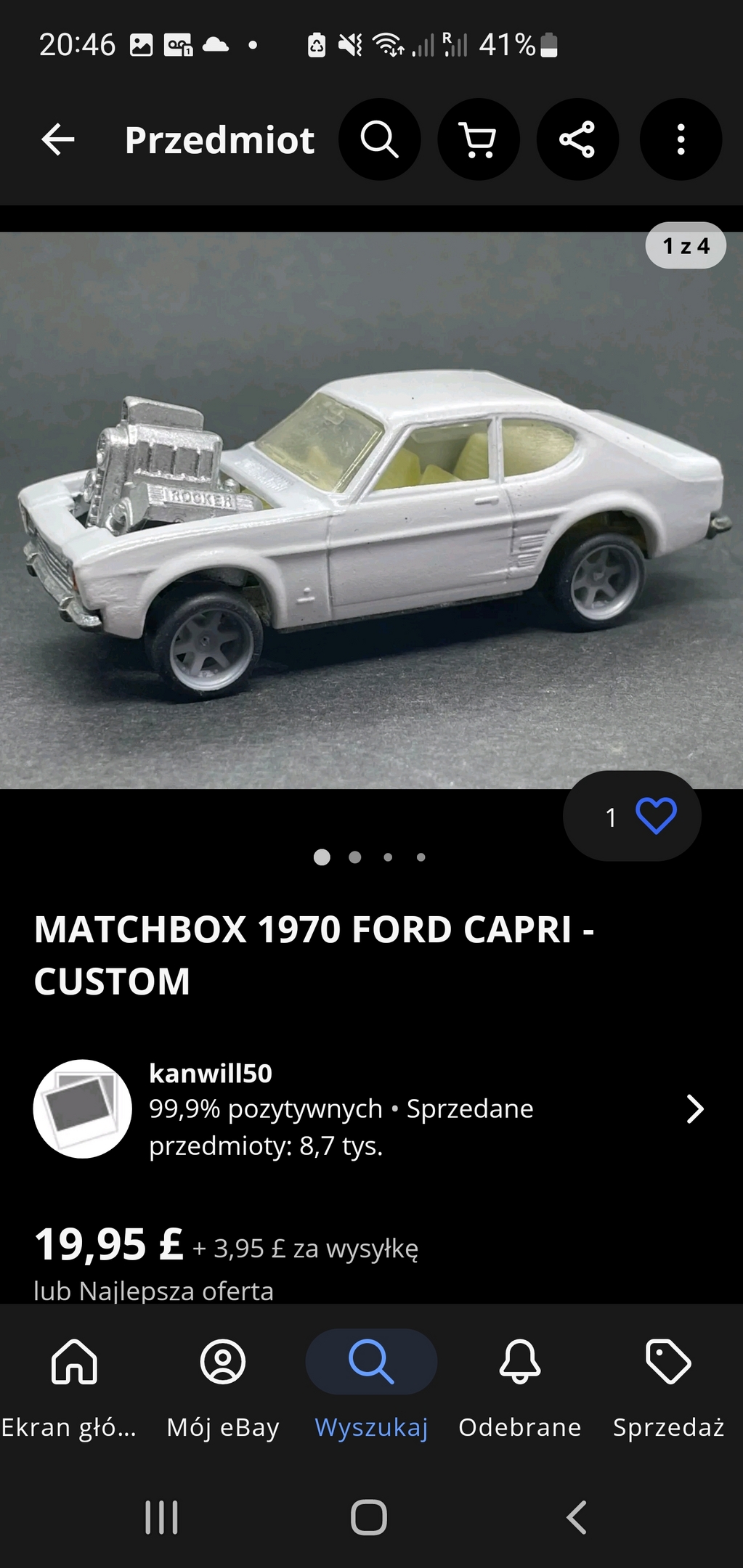Screen dimensions: 743x1568
Task: Open search with the magnifier icon in header
Action: [x=380, y=139]
